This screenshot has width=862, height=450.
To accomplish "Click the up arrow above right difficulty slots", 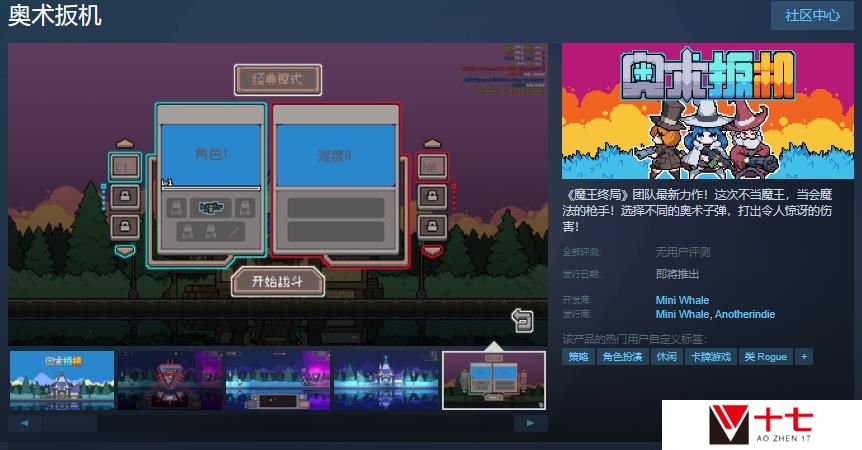I will [x=432, y=144].
